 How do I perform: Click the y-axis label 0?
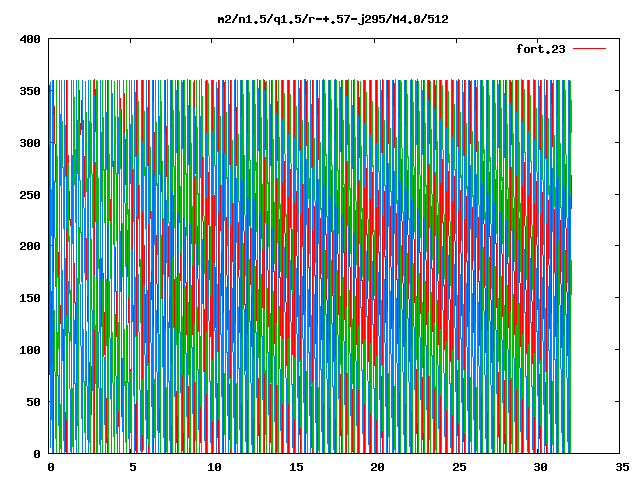(37, 454)
